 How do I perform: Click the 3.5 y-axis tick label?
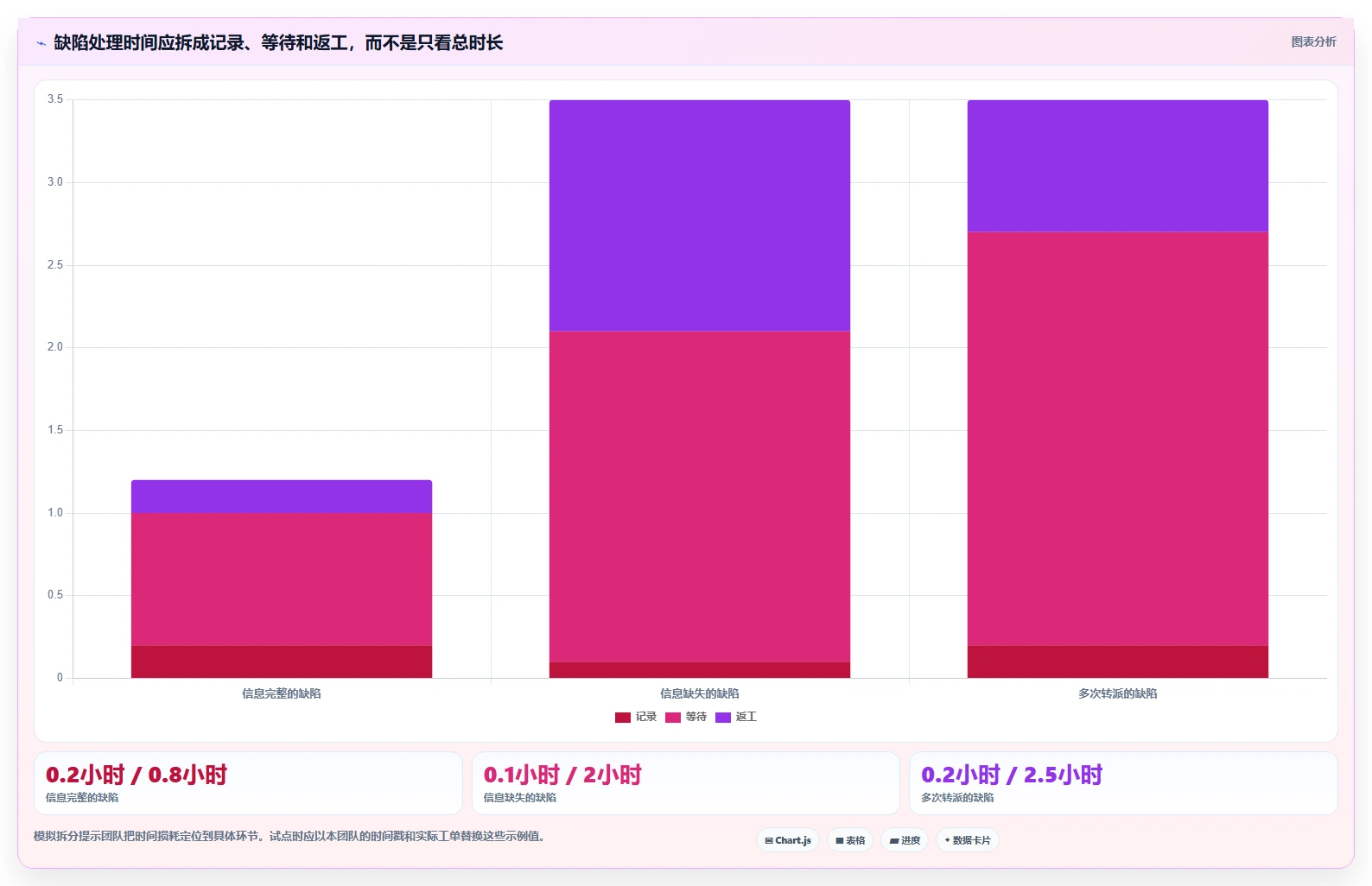tap(55, 99)
